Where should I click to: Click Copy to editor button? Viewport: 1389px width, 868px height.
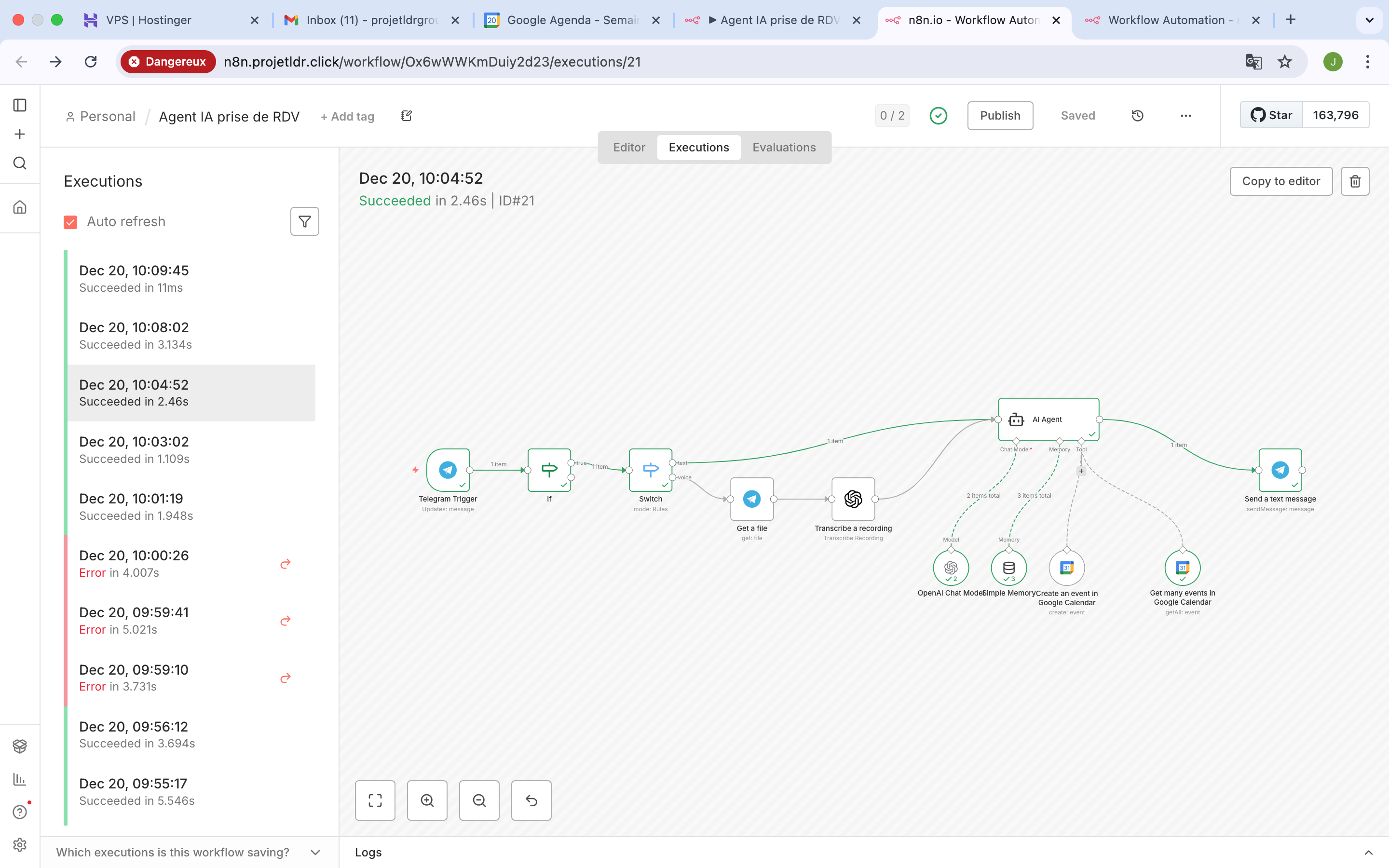tap(1280, 181)
